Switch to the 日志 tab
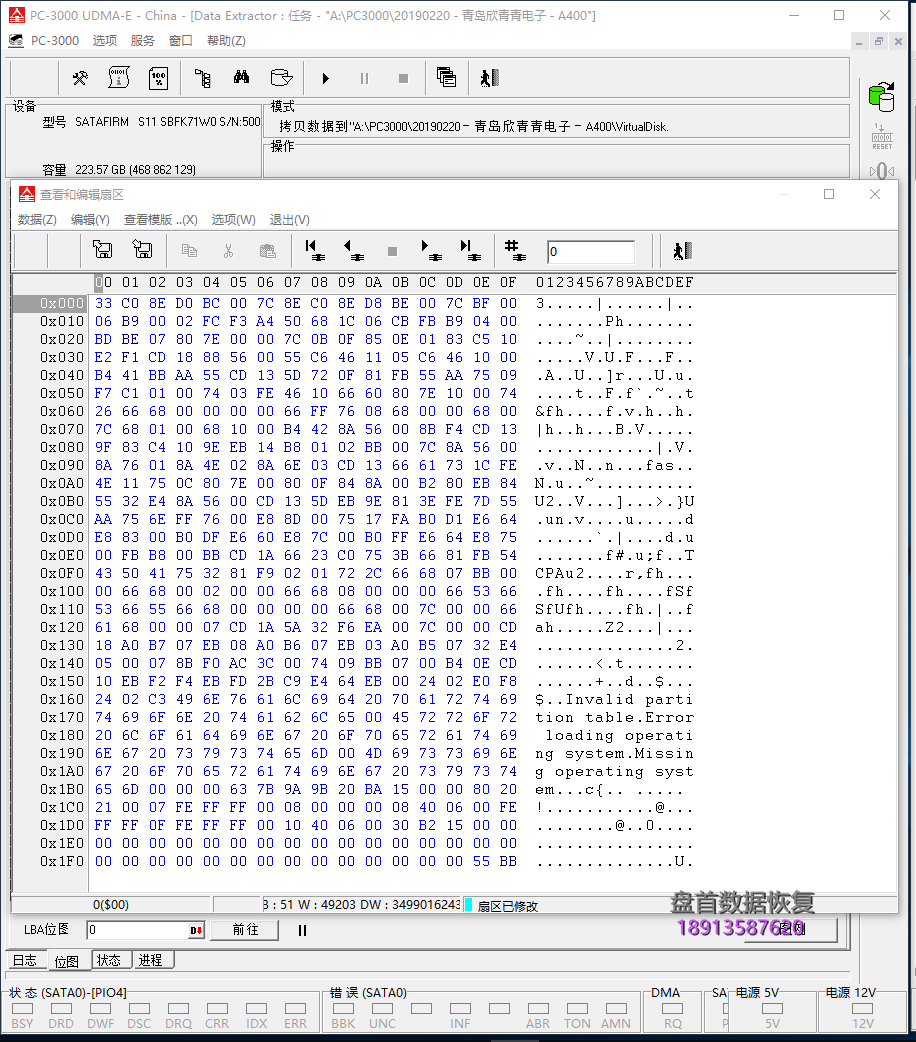This screenshot has height=1042, width=916. (x=25, y=960)
